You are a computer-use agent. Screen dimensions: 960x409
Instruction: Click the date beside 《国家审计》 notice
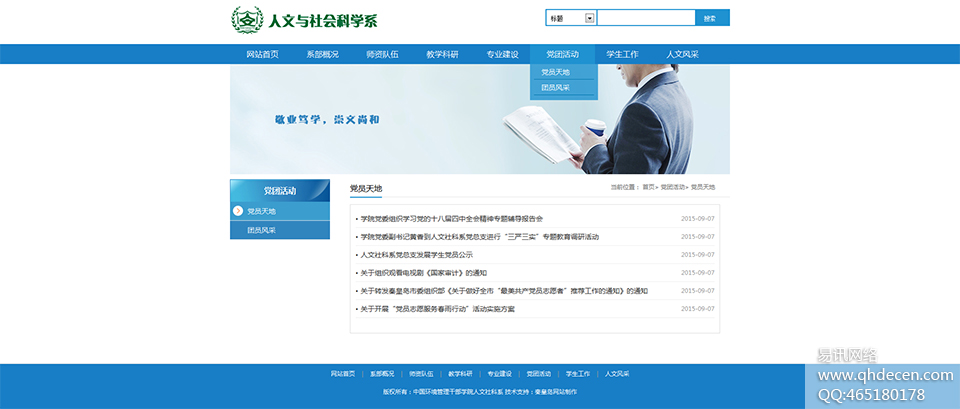698,272
